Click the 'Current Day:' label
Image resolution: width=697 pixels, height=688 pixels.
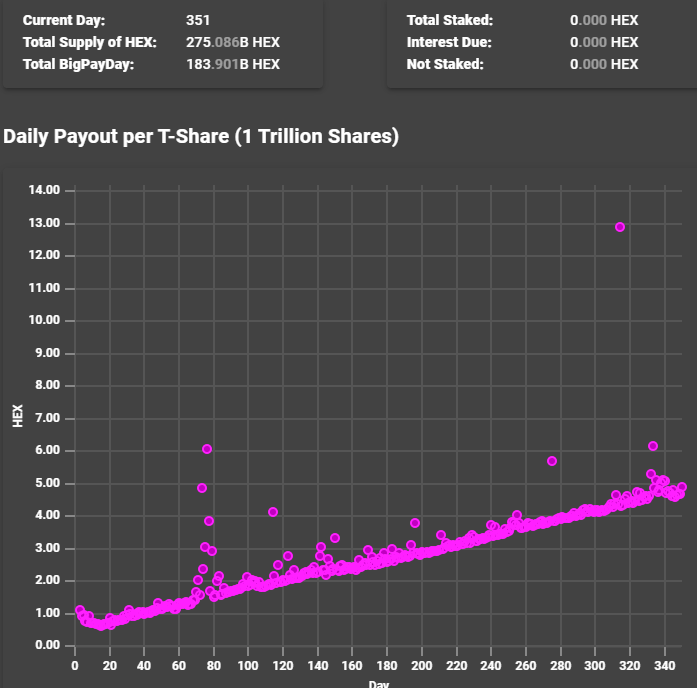64,20
